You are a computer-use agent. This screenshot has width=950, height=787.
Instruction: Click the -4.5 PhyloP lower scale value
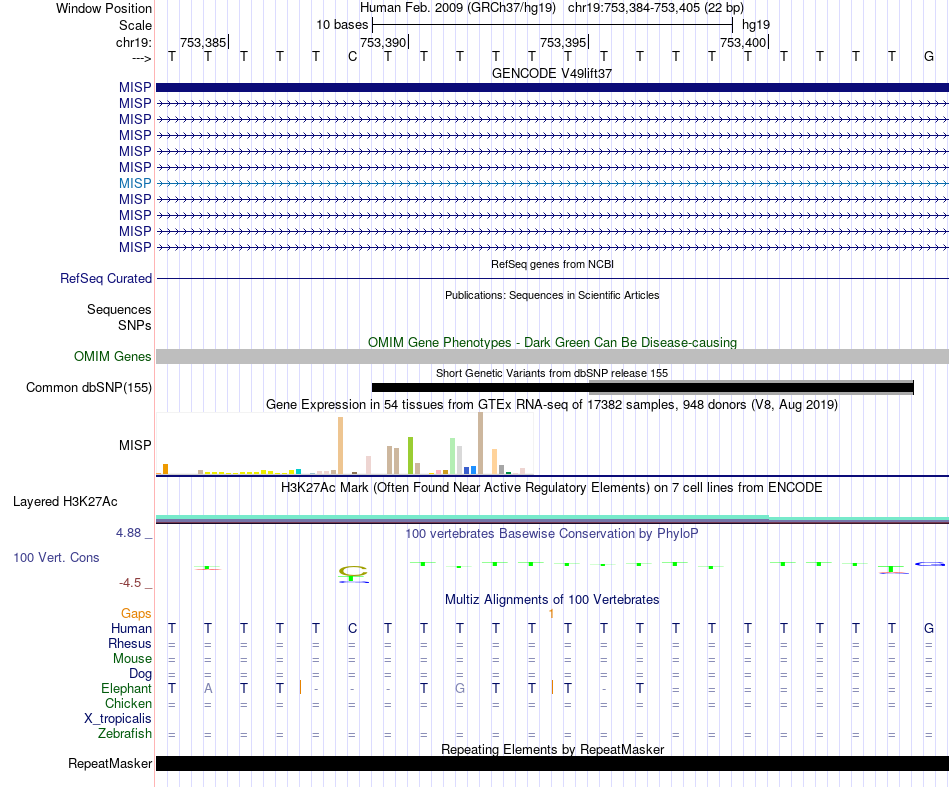[130, 583]
